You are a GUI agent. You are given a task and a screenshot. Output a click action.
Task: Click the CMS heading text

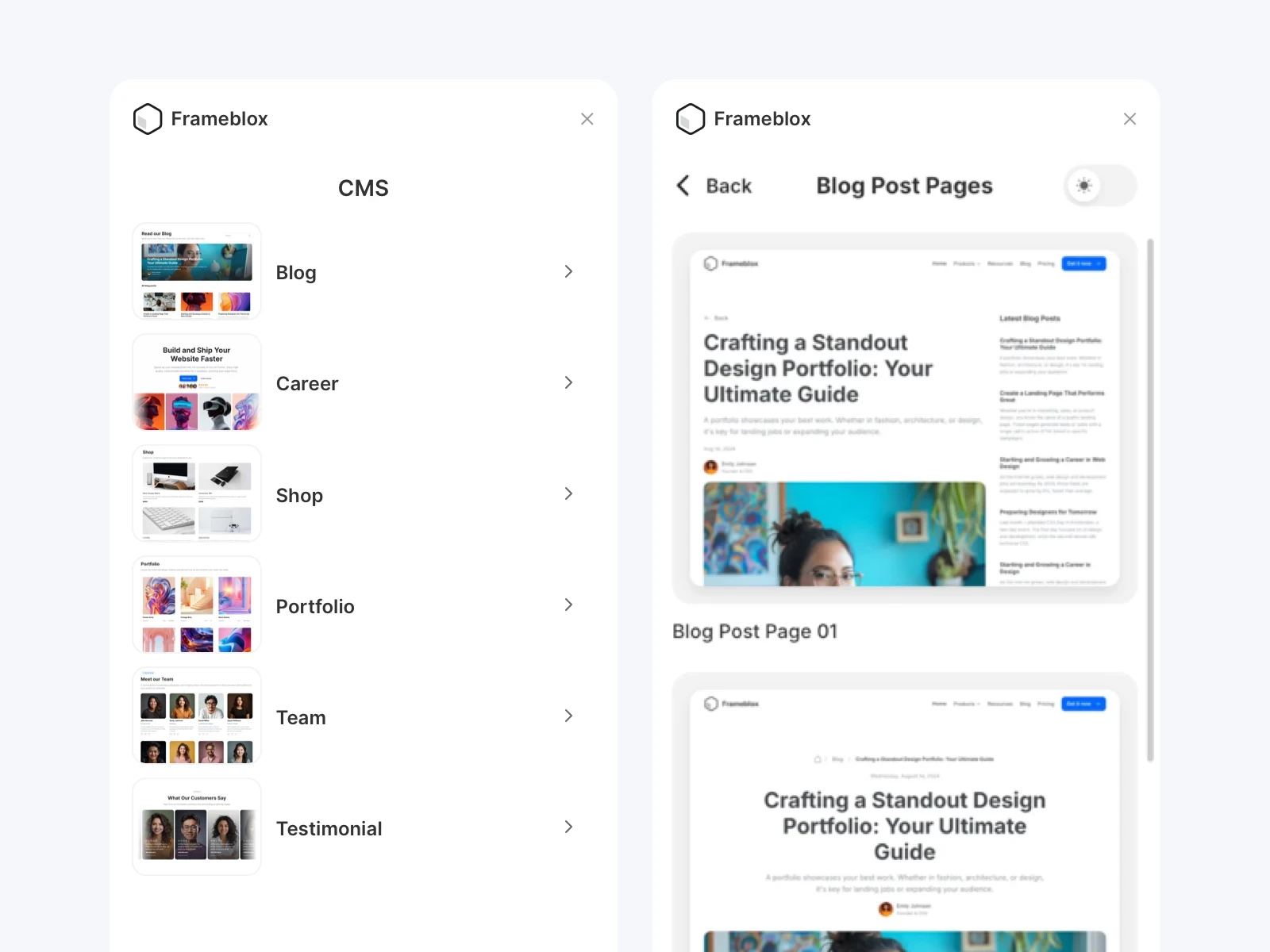[x=364, y=188]
